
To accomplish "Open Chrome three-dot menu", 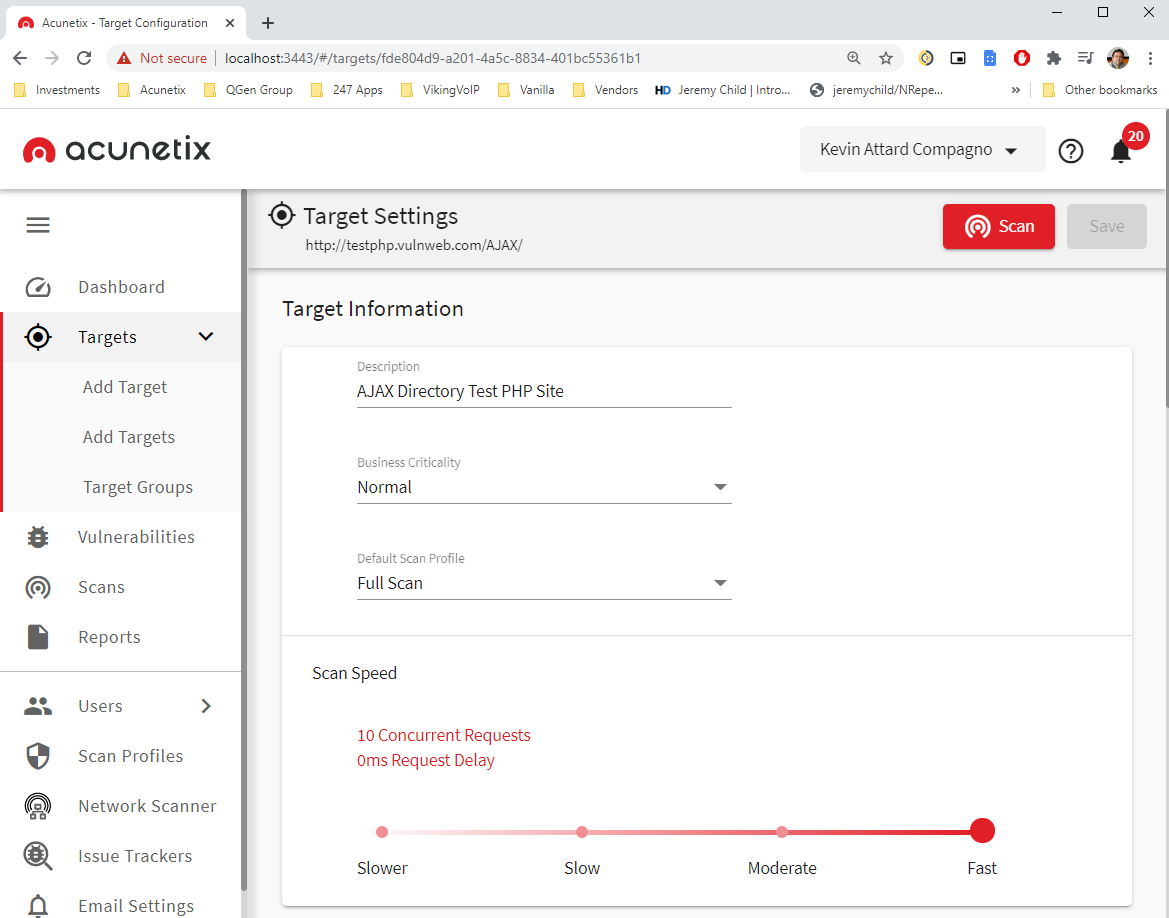I will pyautogui.click(x=1150, y=58).
